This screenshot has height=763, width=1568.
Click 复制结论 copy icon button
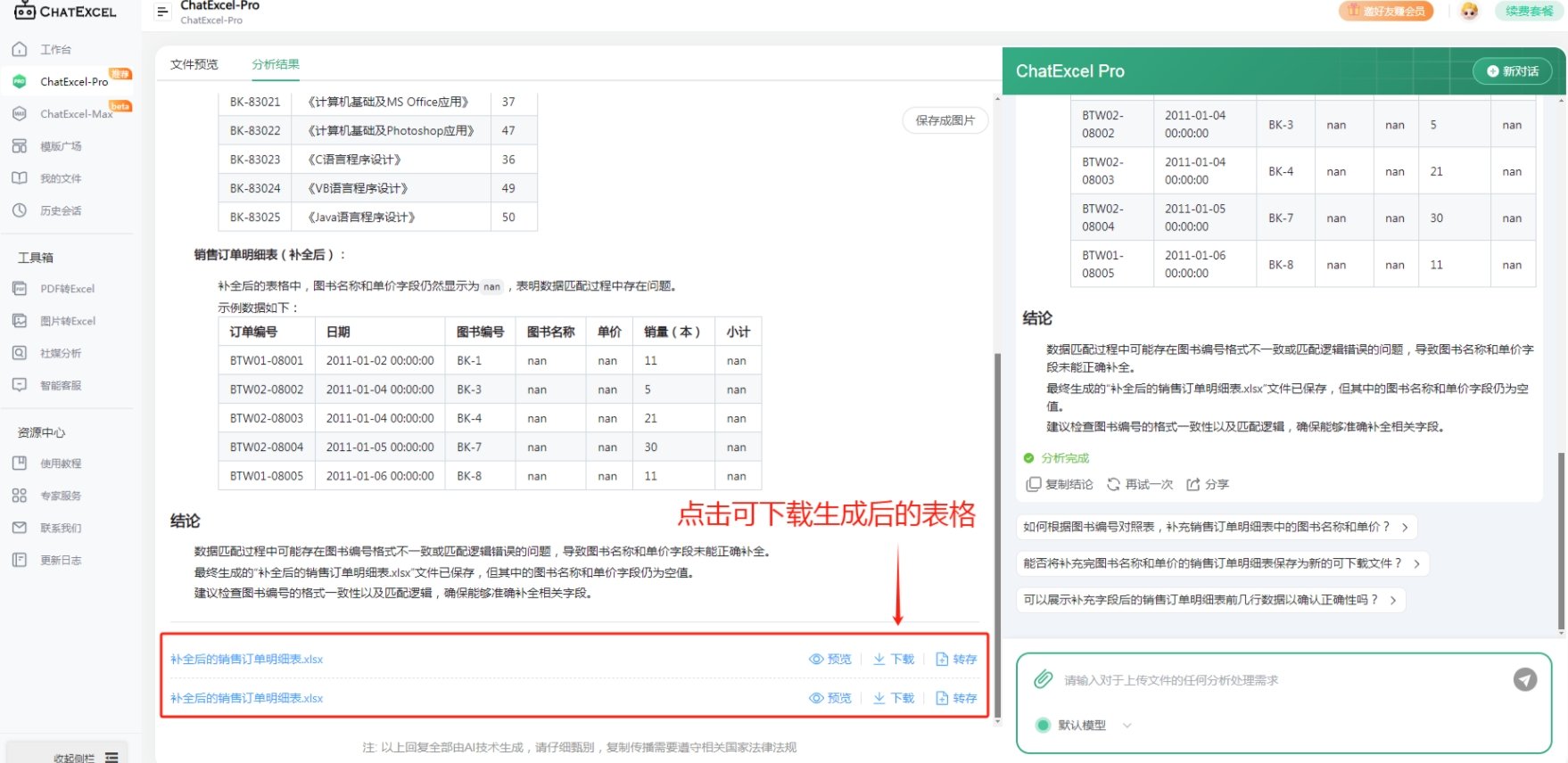click(1060, 484)
